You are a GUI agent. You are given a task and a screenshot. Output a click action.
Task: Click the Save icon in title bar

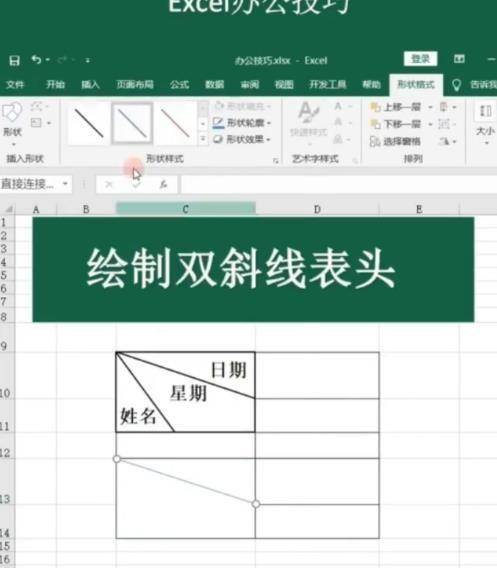pyautogui.click(x=14, y=60)
